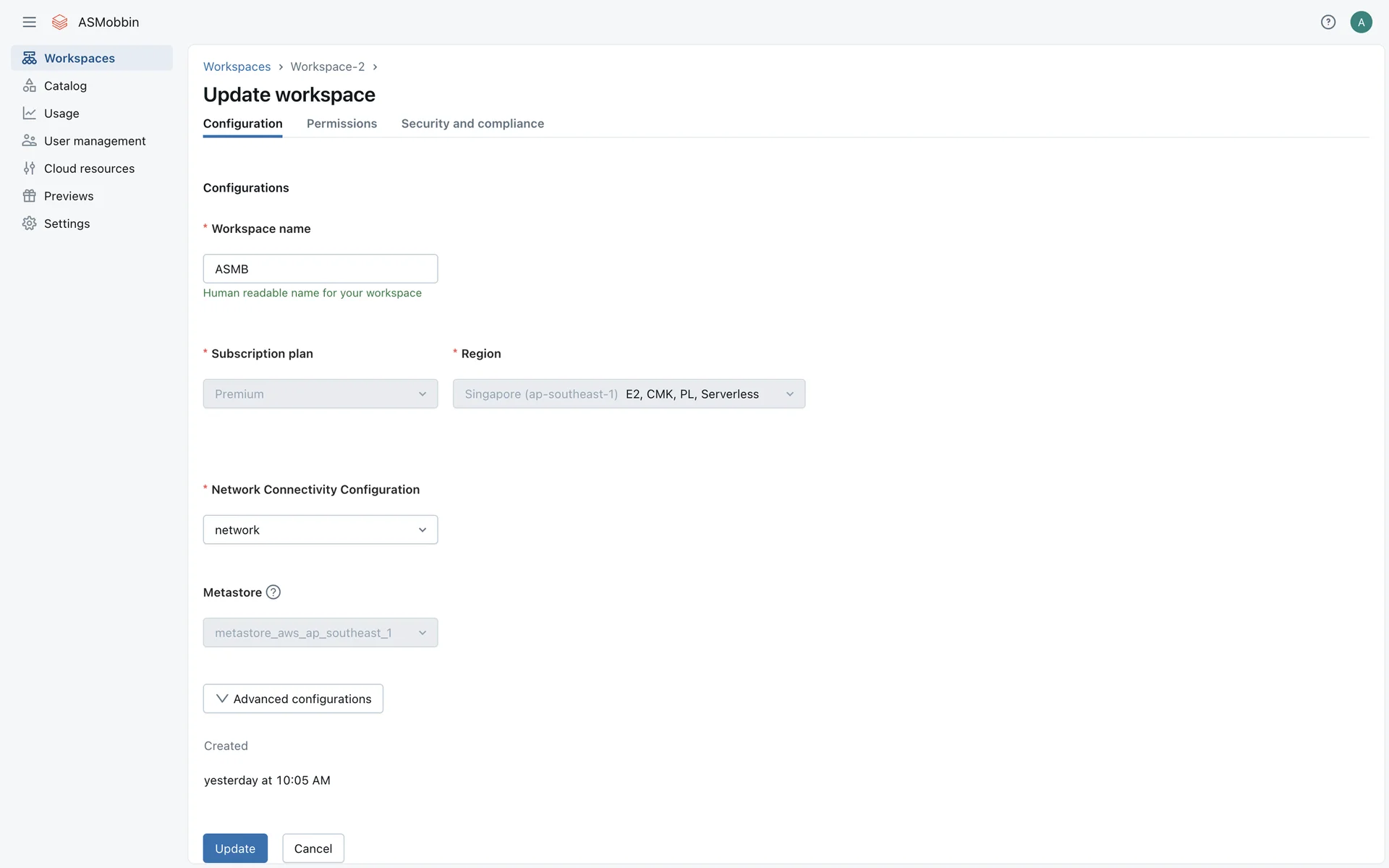1389x868 pixels.
Task: Click the Catalog sidebar icon
Action: (x=29, y=85)
